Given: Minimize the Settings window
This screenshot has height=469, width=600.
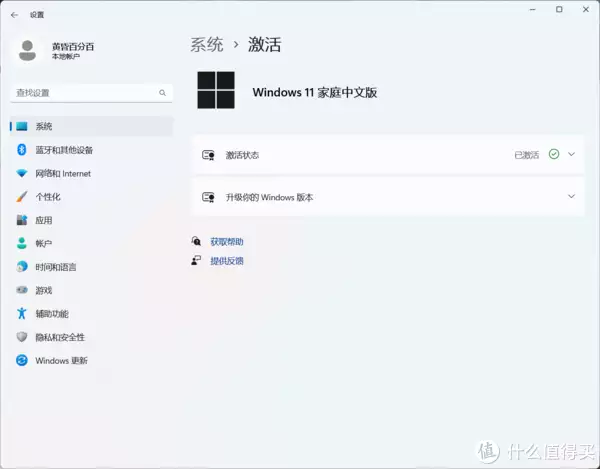Looking at the screenshot, I should (x=532, y=10).
